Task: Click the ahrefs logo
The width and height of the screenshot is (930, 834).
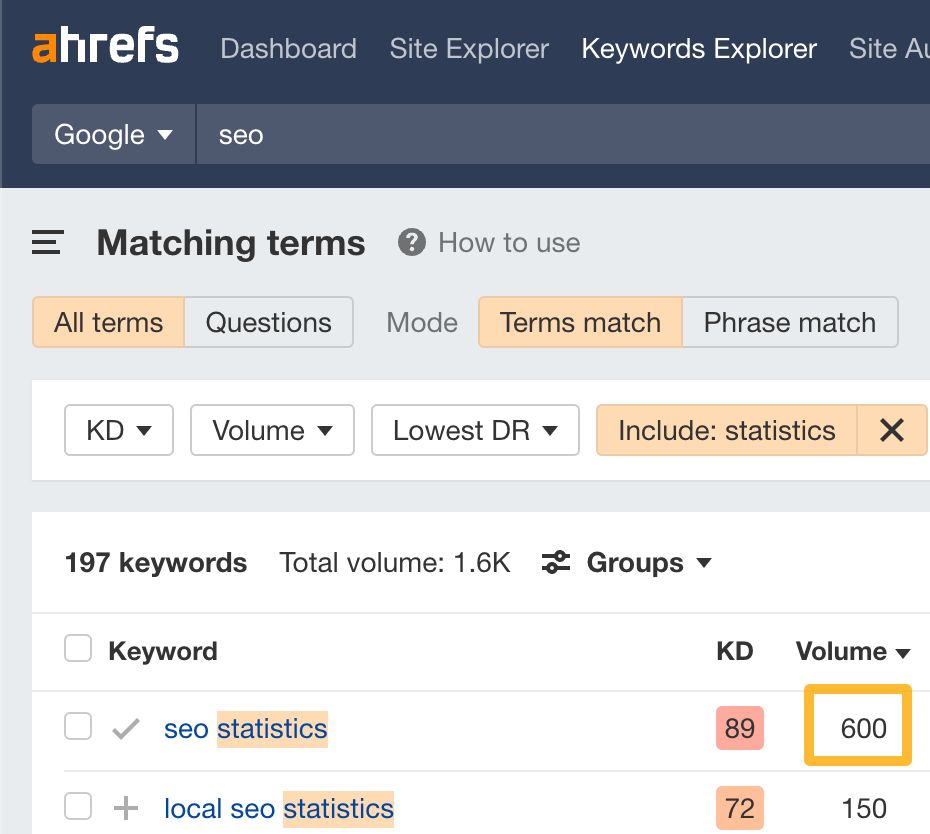Action: click(x=105, y=45)
